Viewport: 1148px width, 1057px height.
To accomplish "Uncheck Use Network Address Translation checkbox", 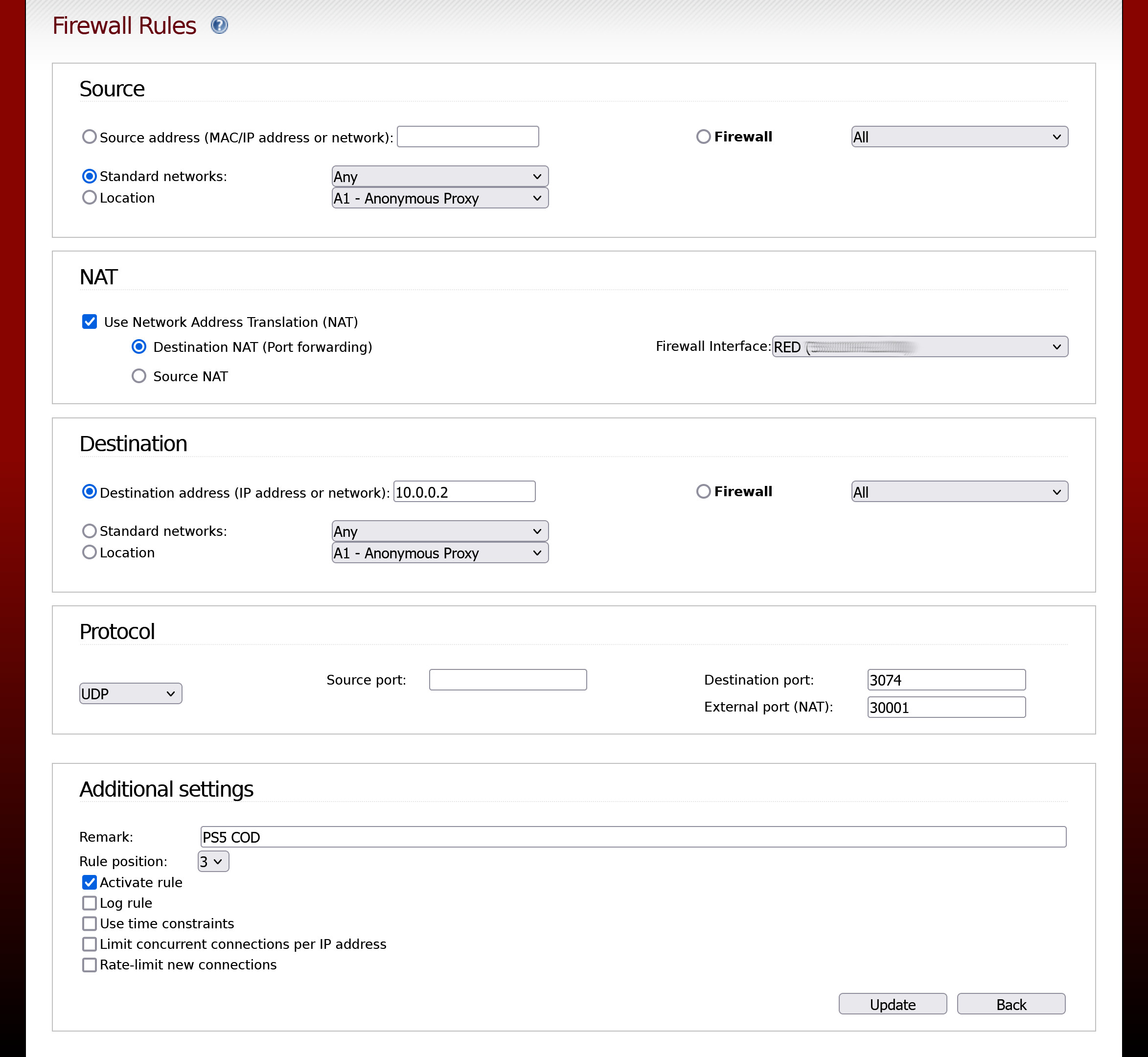I will 90,322.
